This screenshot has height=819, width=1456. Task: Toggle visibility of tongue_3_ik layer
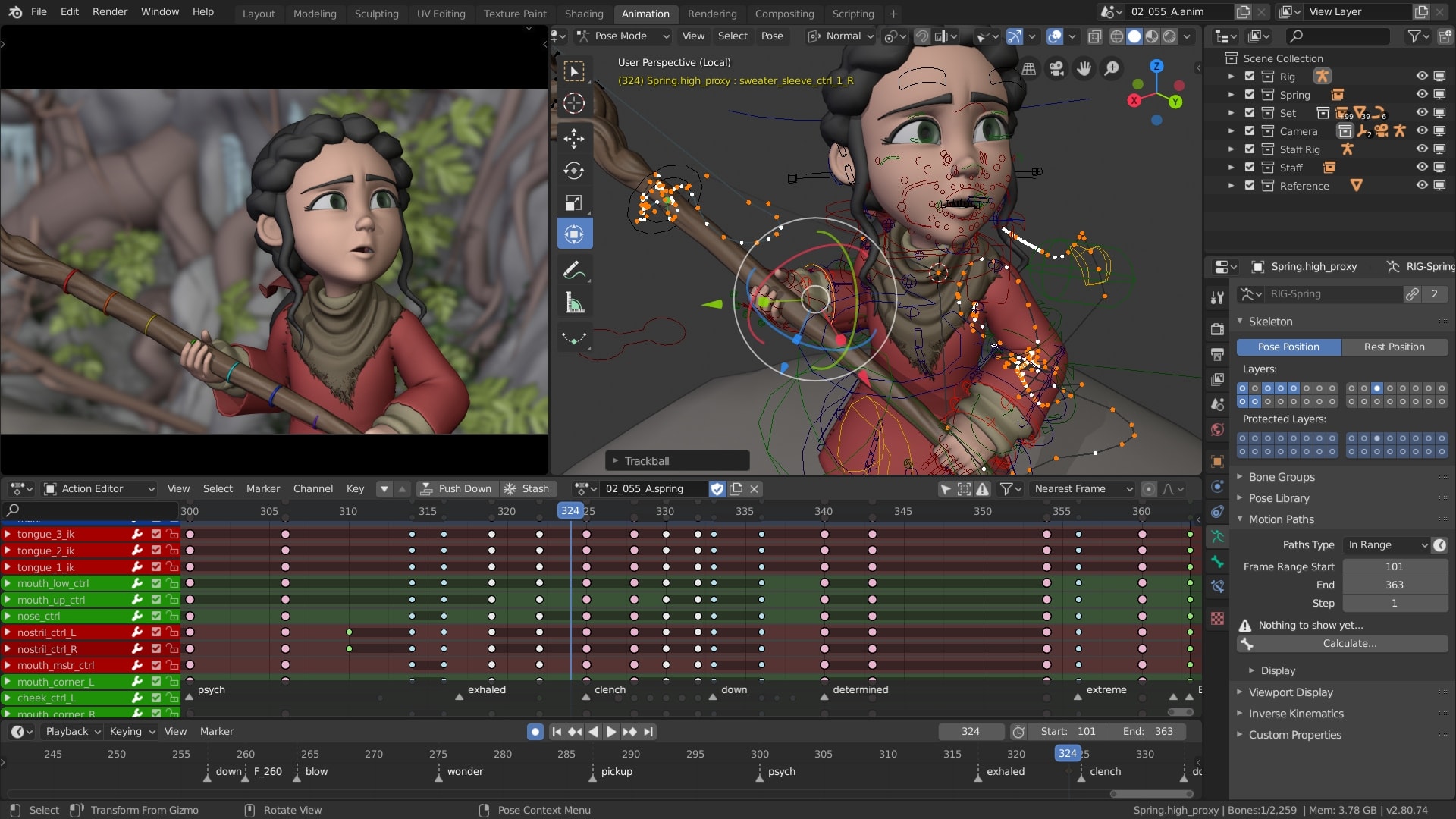(155, 533)
